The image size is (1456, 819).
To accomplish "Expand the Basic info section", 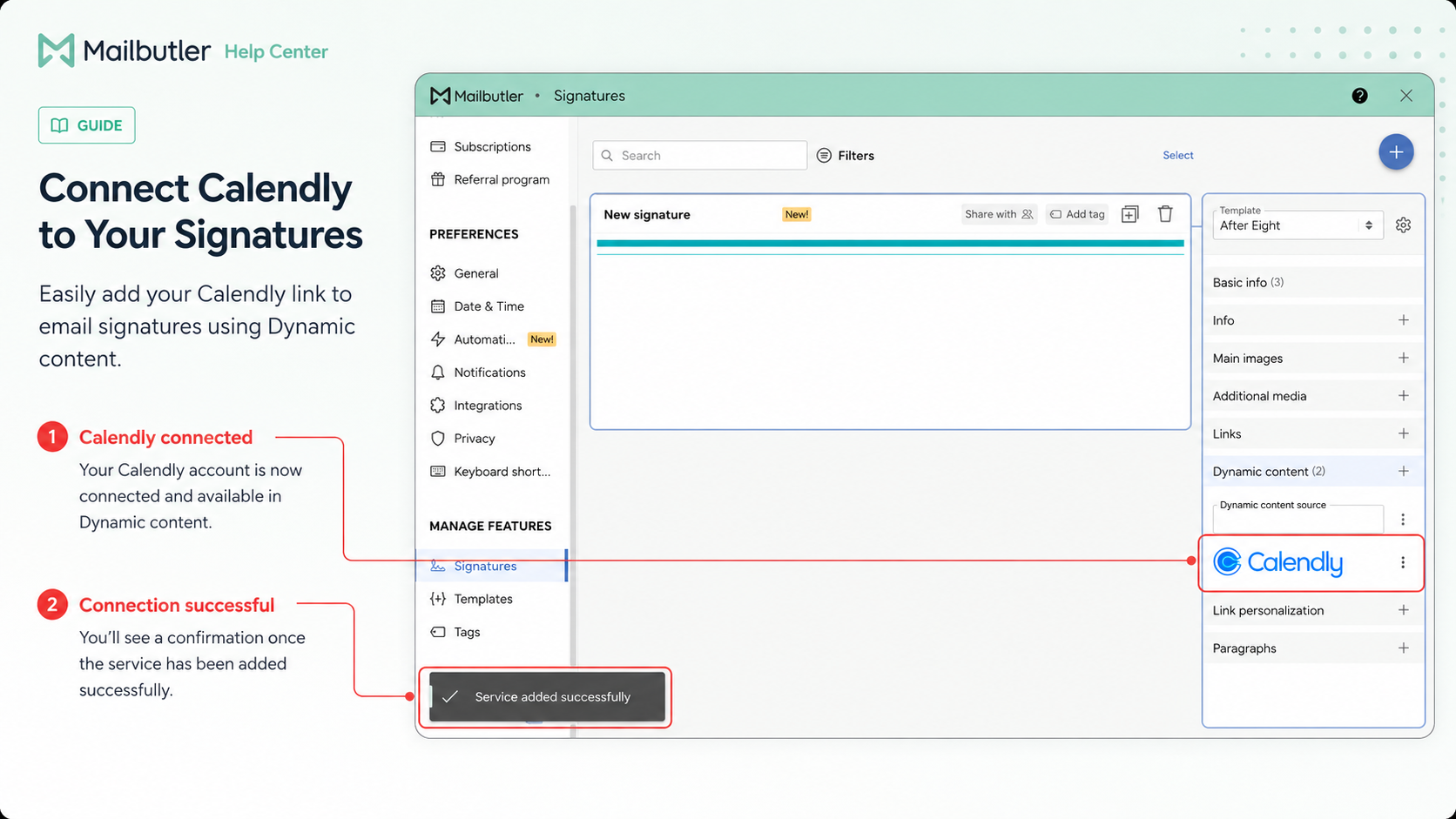I will click(x=1313, y=282).
